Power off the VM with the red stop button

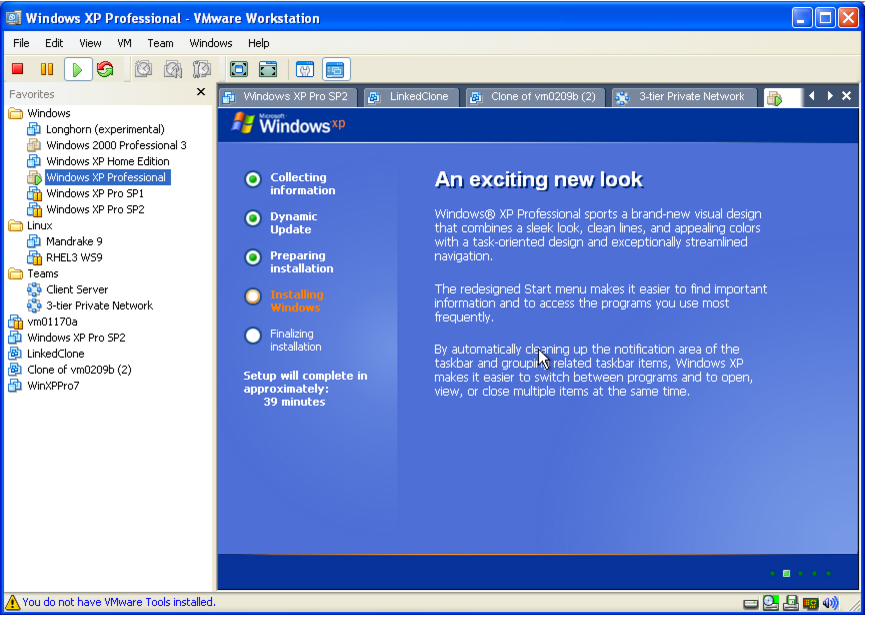[18, 69]
